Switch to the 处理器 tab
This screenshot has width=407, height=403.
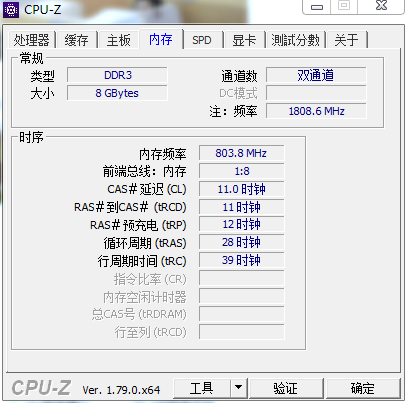[31, 40]
